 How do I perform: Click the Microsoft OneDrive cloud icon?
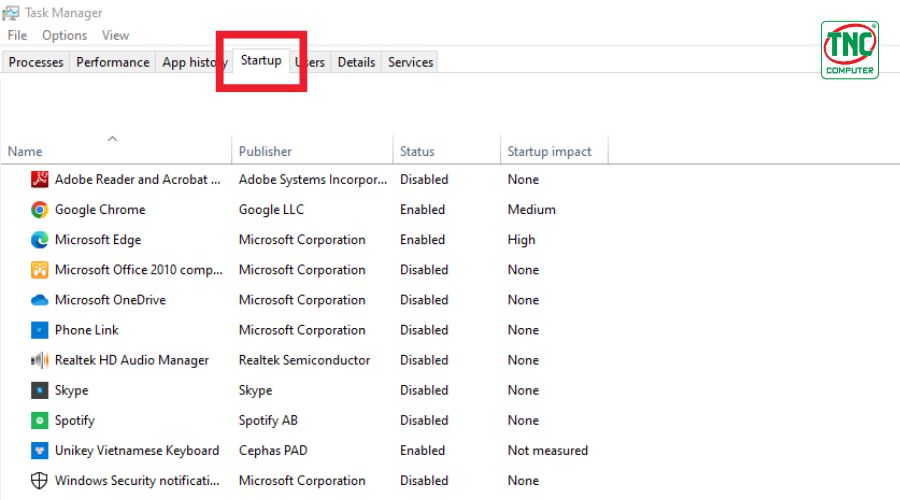39,300
